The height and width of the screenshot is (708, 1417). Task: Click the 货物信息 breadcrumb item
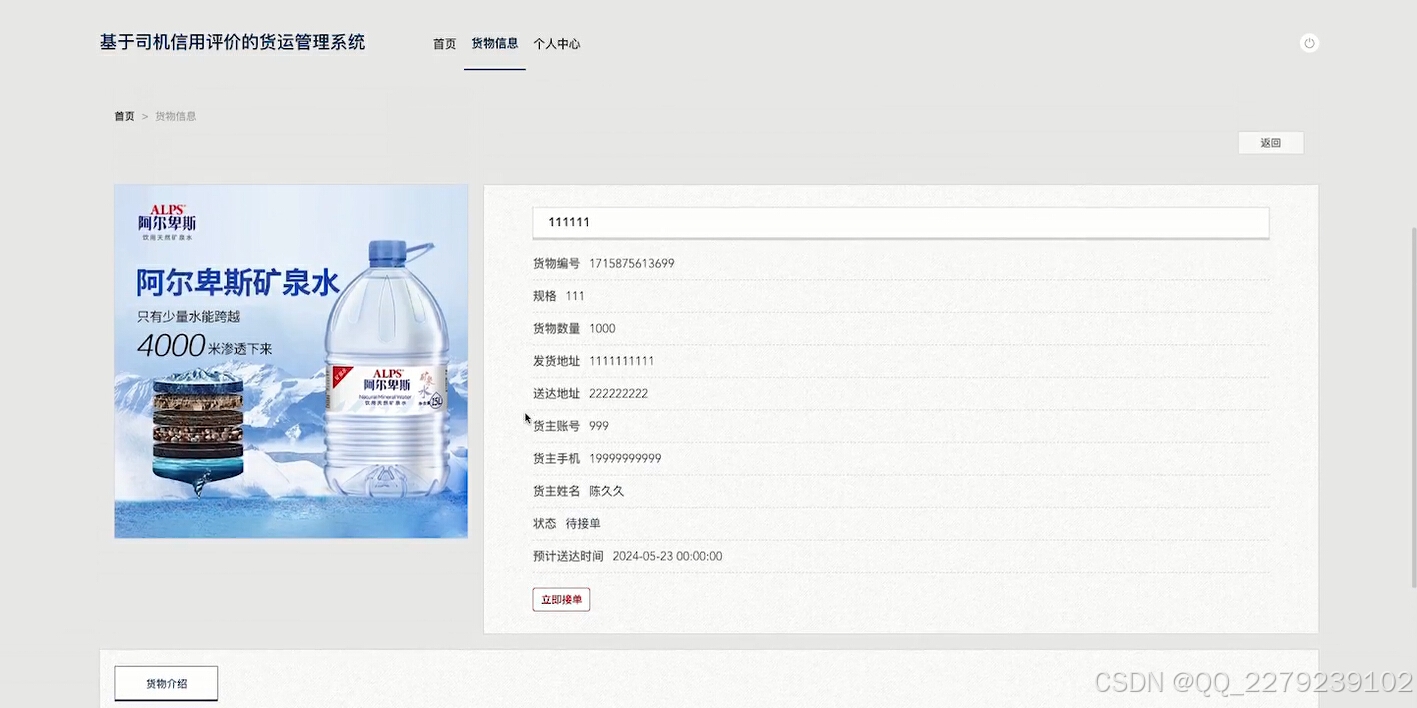coord(176,116)
